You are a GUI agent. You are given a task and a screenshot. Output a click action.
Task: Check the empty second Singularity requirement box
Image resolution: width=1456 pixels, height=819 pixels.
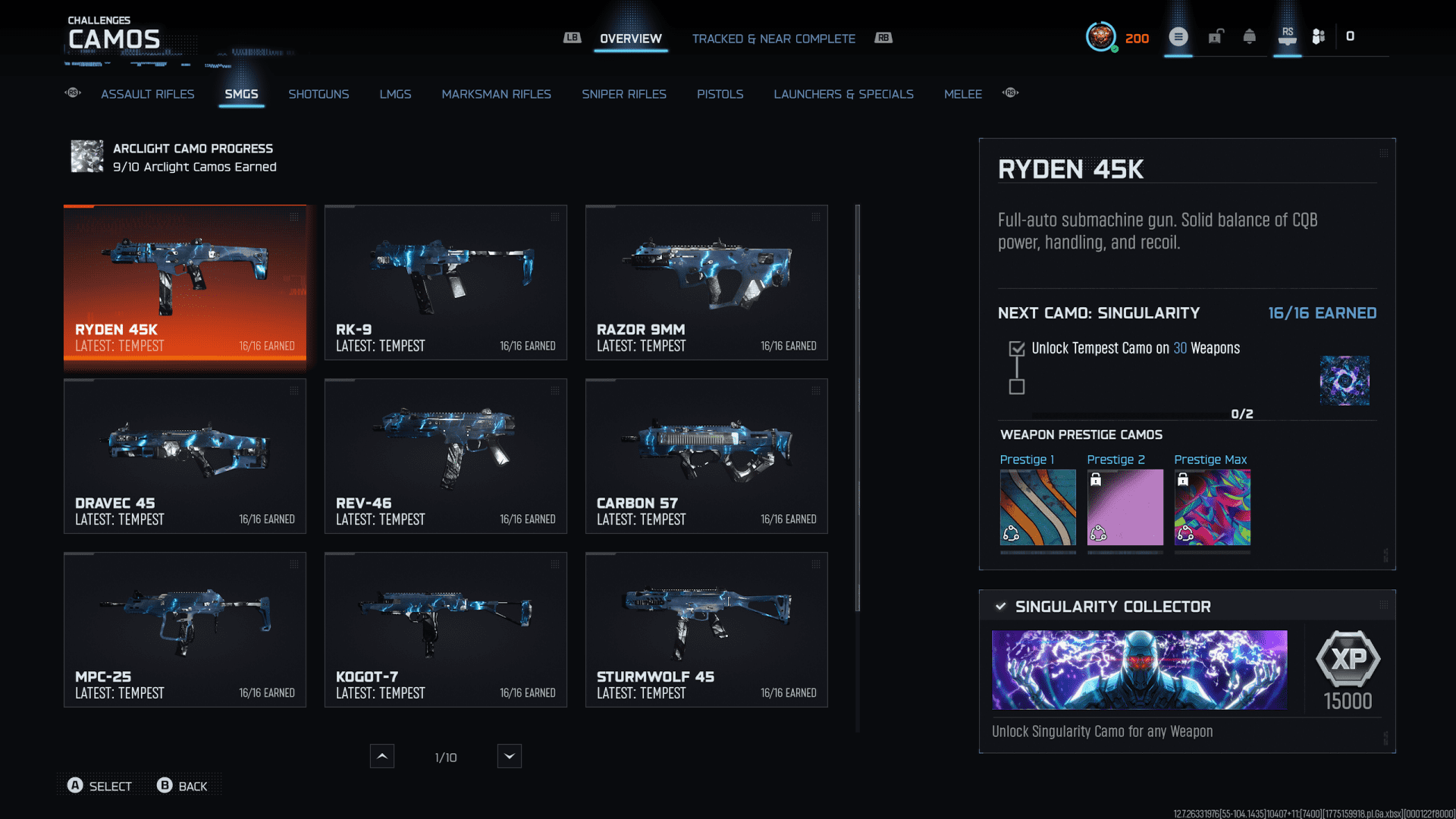pyautogui.click(x=1017, y=387)
